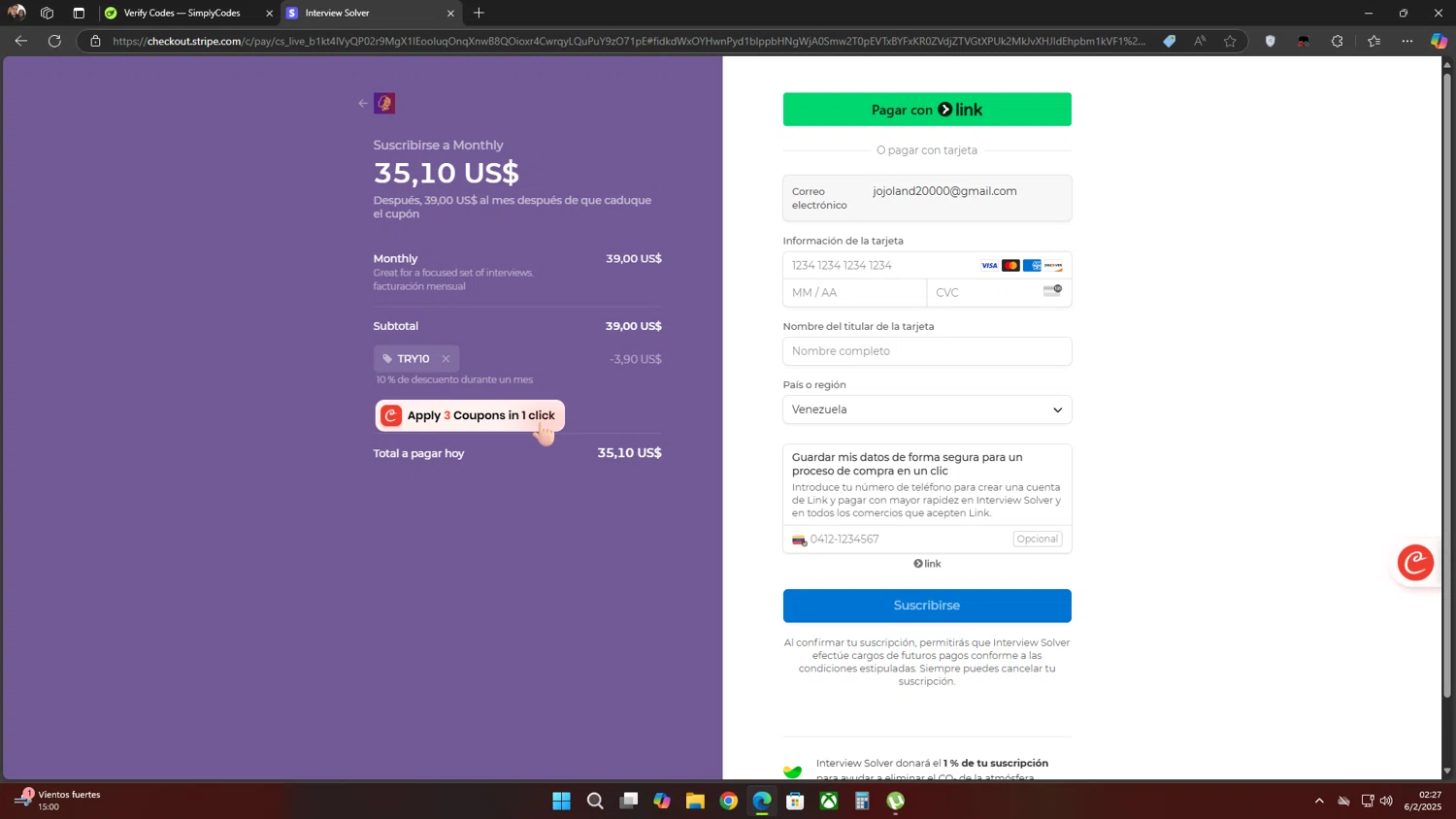
Task: Open the floating coupon extension widget
Action: 1415,563
